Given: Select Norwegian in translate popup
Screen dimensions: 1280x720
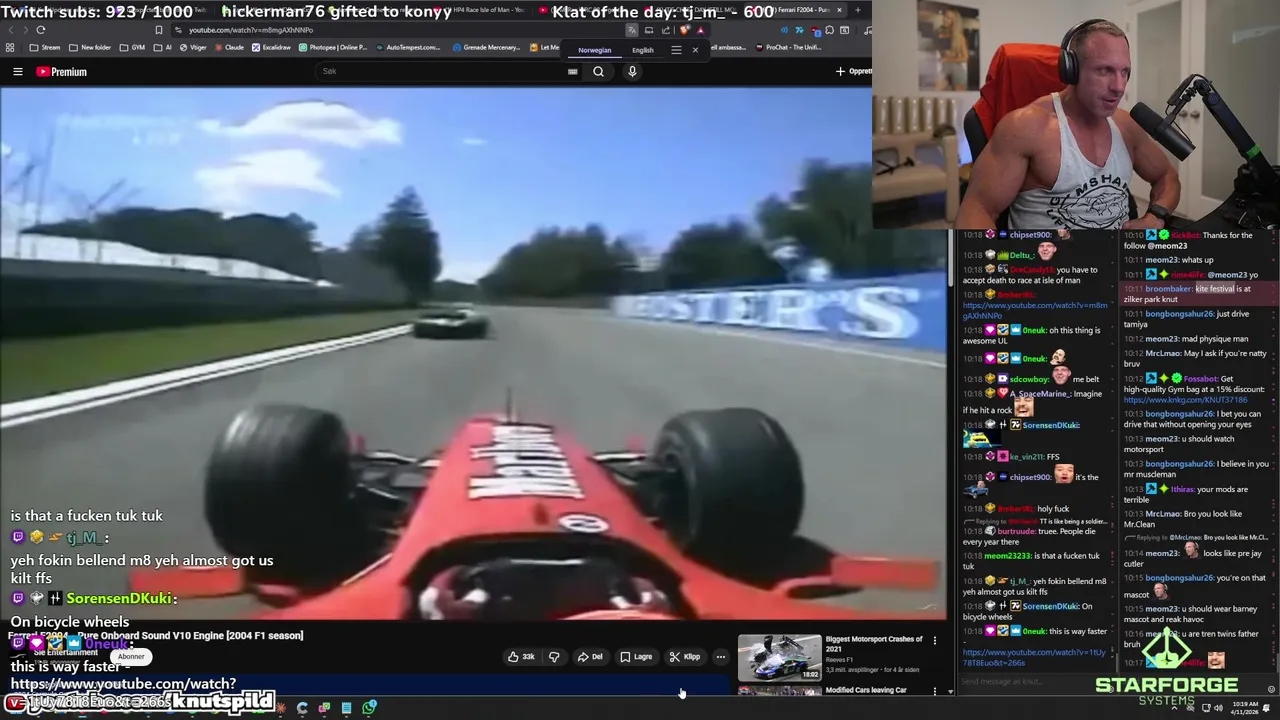Looking at the screenshot, I should (594, 50).
